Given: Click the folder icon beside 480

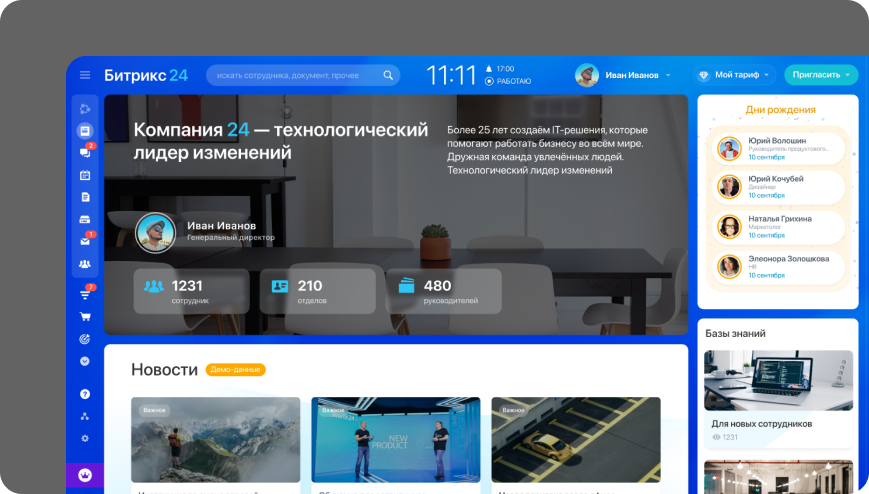Looking at the screenshot, I should (x=406, y=286).
